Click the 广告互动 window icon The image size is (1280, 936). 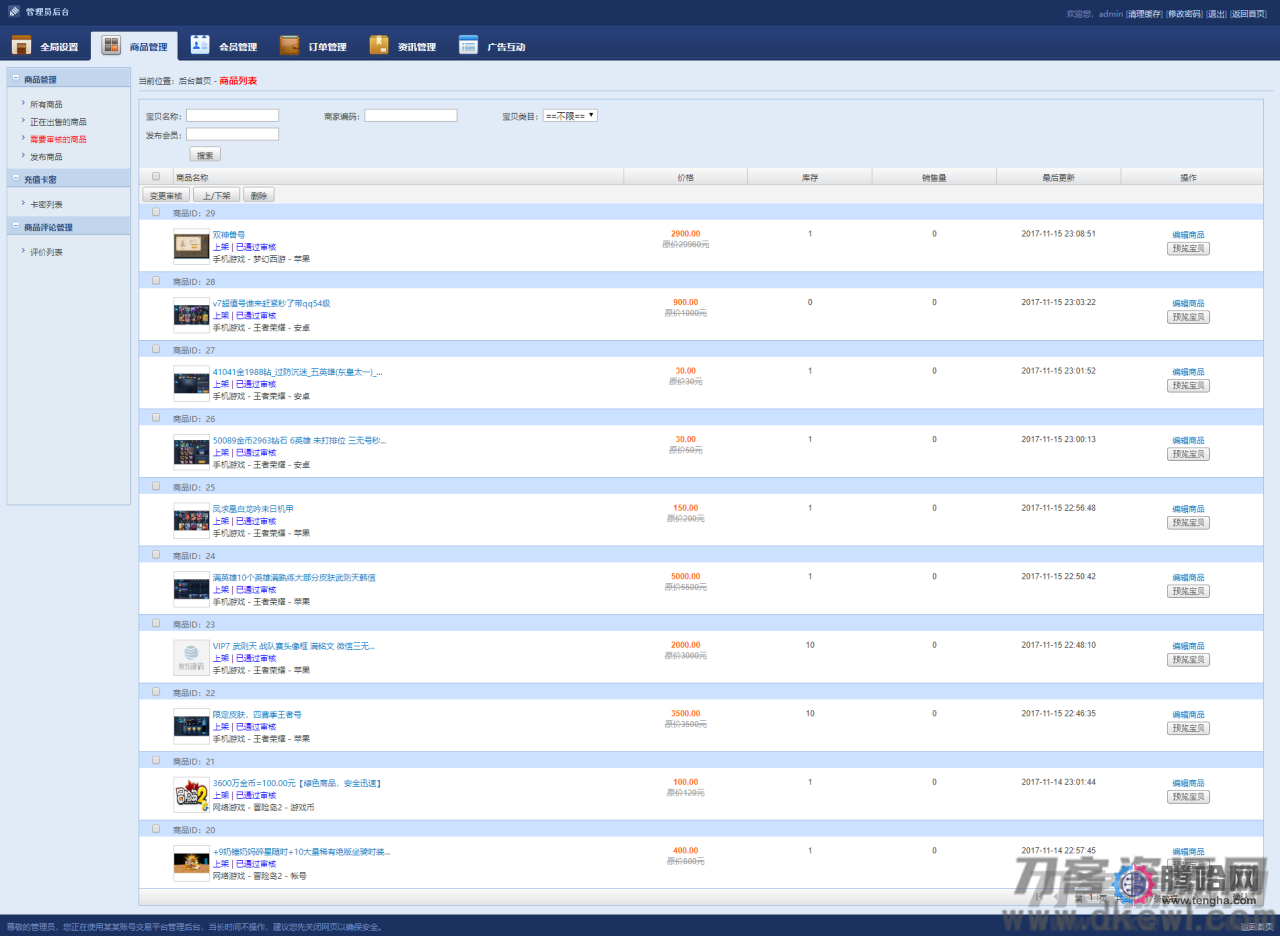[x=468, y=45]
